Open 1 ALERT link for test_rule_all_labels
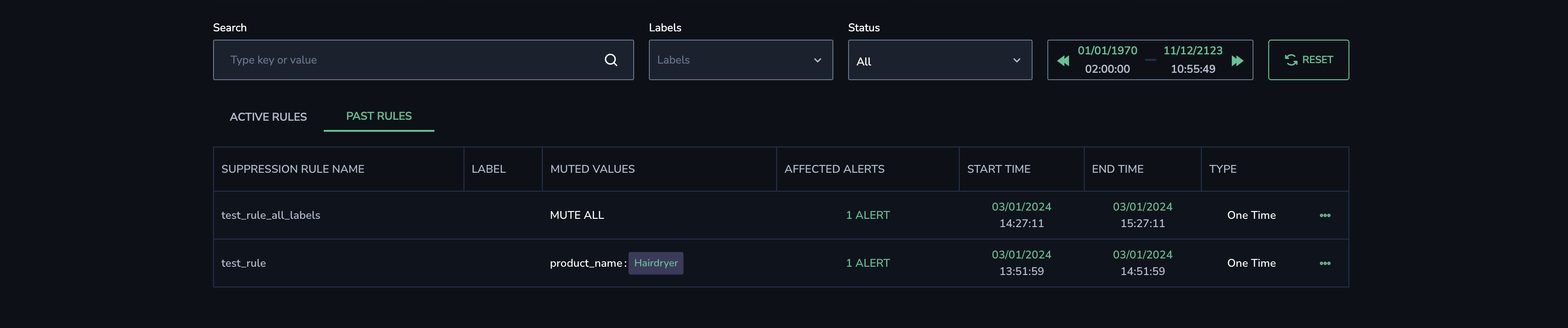Image resolution: width=1568 pixels, height=328 pixels. tap(867, 216)
